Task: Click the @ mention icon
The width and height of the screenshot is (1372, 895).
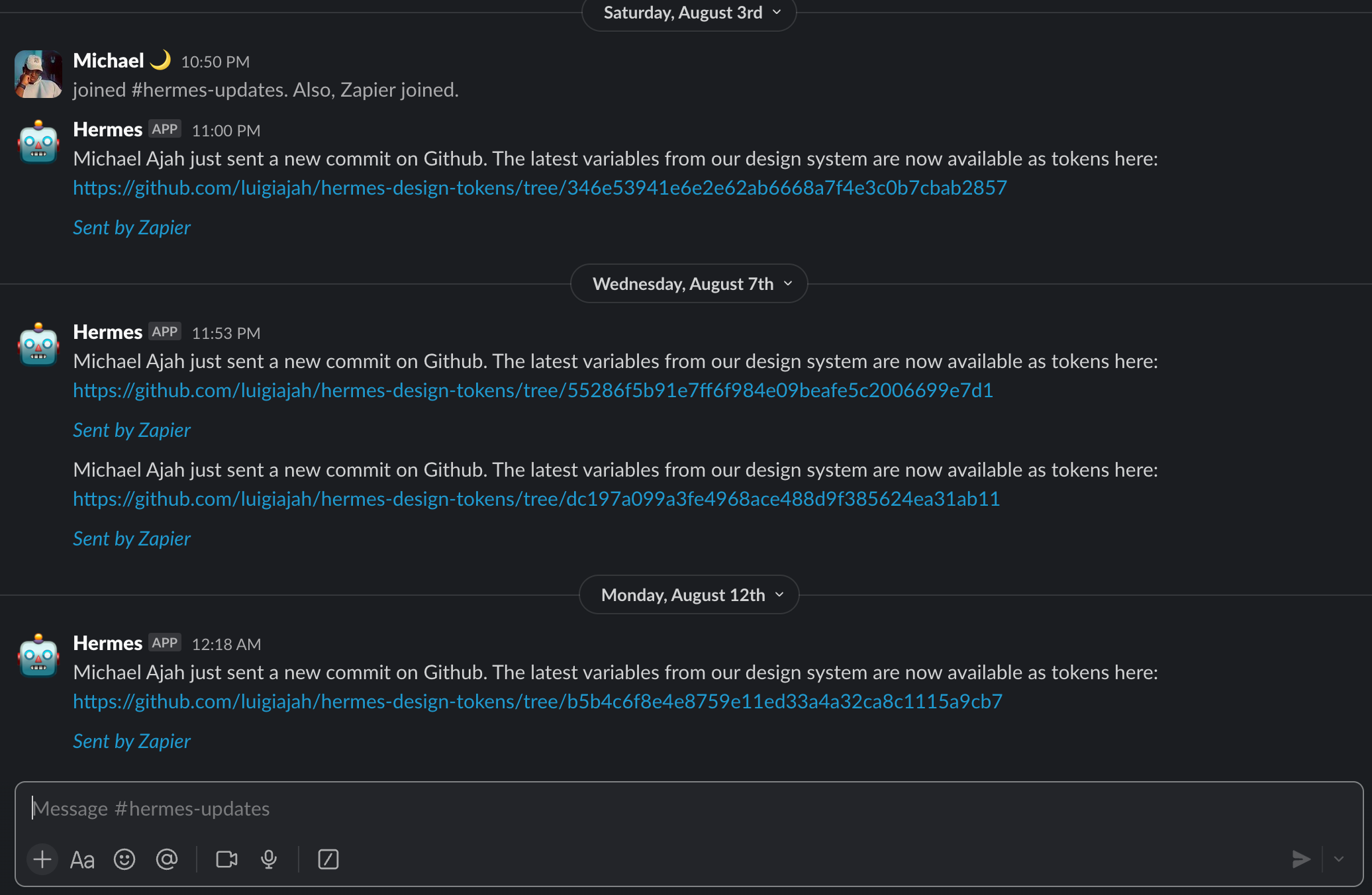Action: pyautogui.click(x=167, y=859)
